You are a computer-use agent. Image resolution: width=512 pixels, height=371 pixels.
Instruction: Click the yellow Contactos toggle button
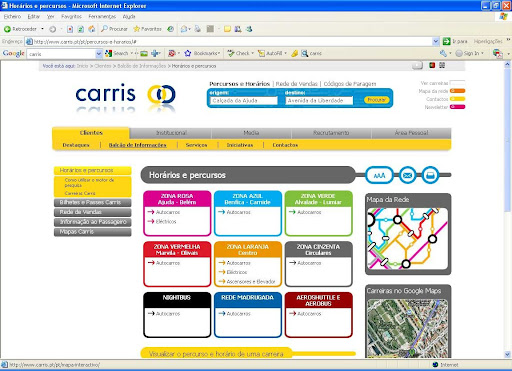(457, 99)
